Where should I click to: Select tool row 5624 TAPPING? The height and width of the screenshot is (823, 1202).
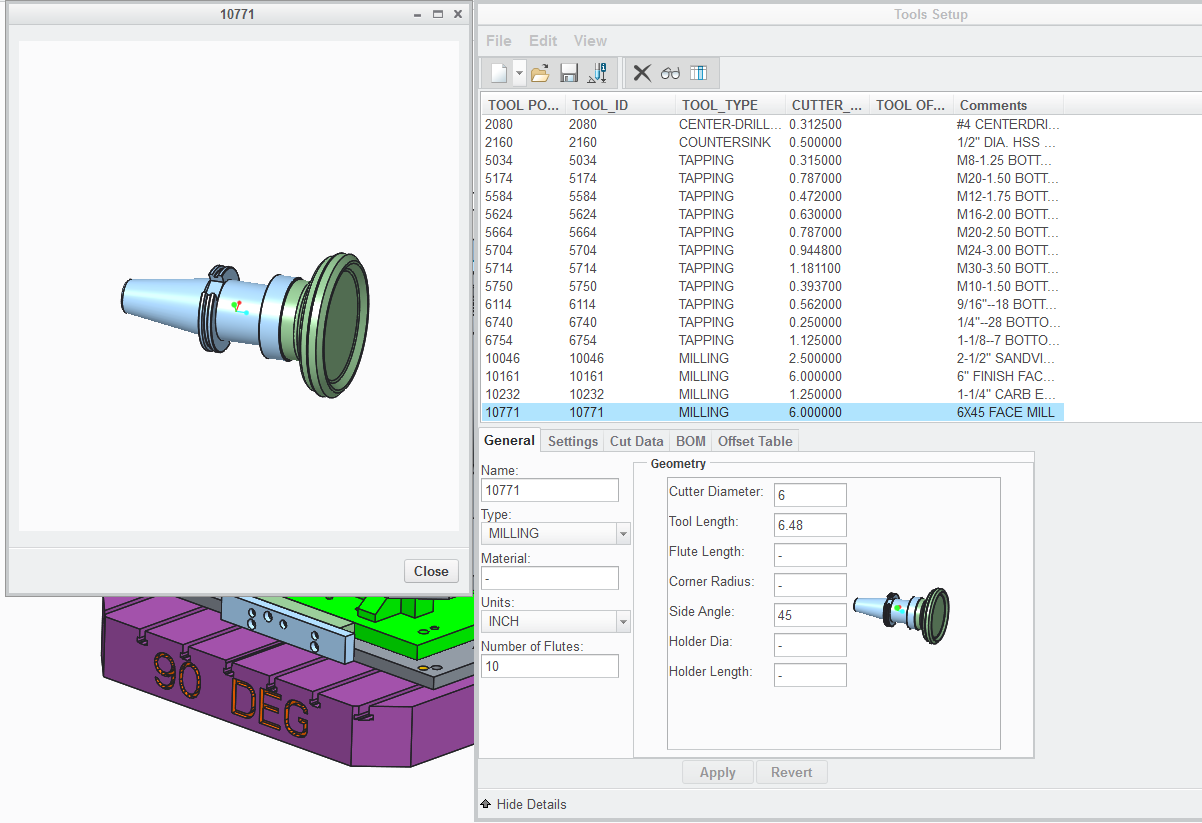[x=772, y=214]
